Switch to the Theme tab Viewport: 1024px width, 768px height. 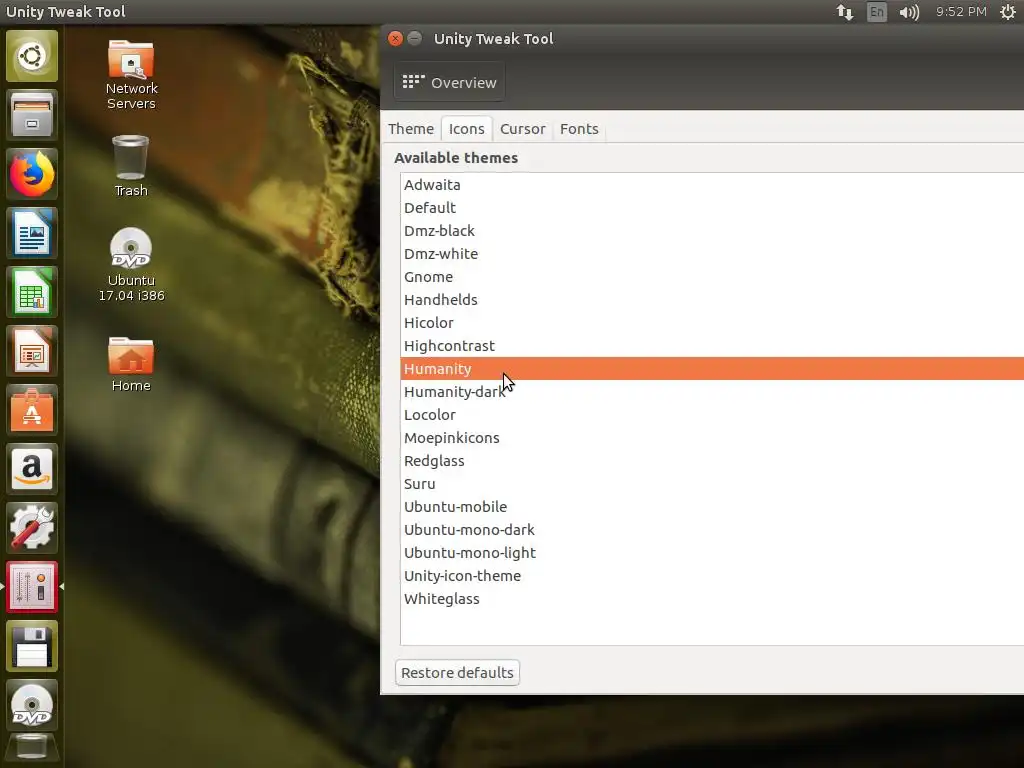(x=411, y=129)
